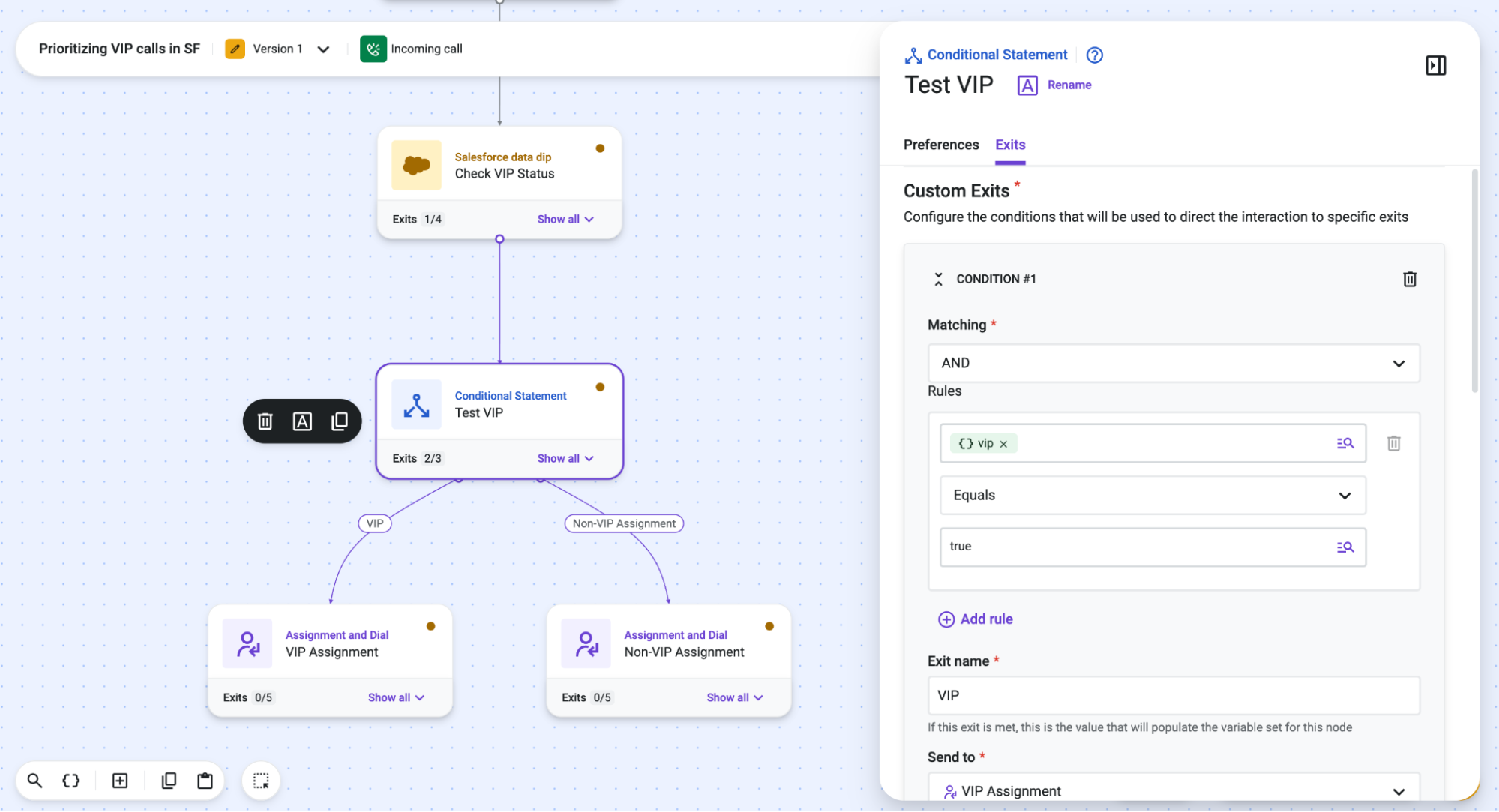Click paste clipboard icon in bottom toolbar

205,781
